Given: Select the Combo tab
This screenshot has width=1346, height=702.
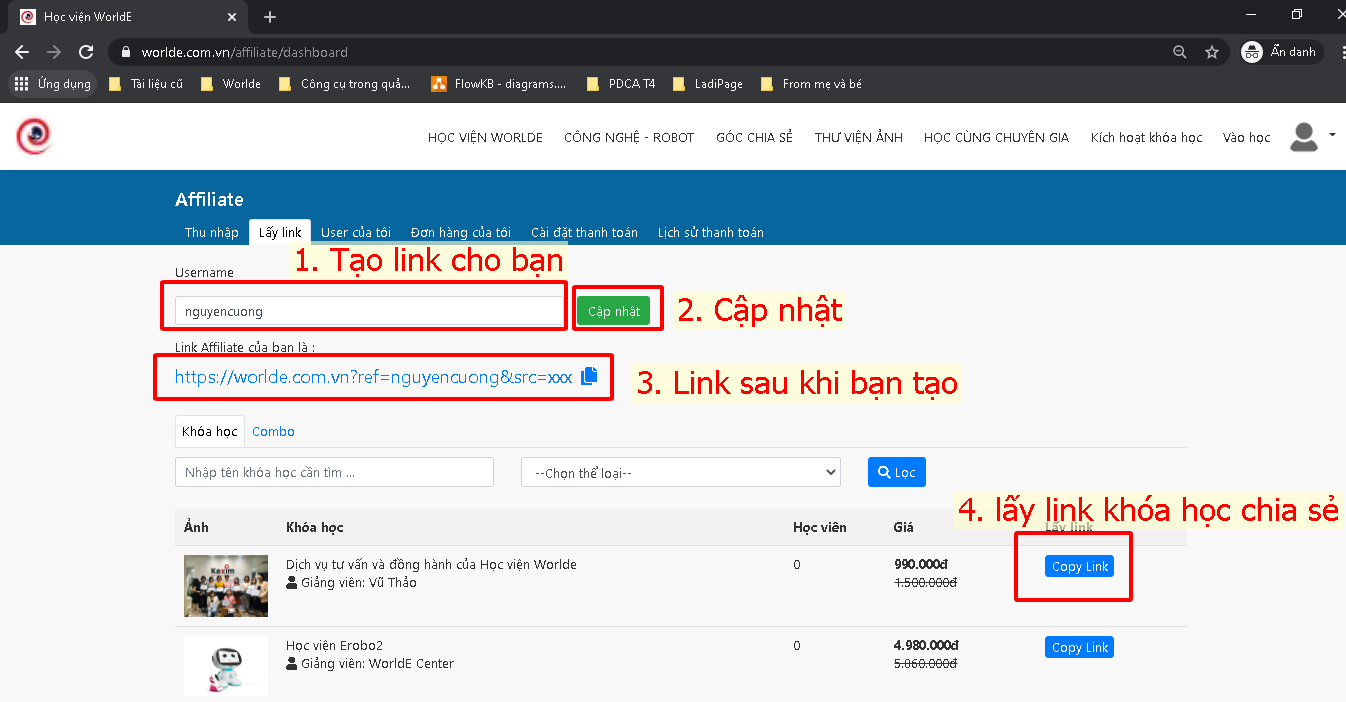Looking at the screenshot, I should point(273,431).
